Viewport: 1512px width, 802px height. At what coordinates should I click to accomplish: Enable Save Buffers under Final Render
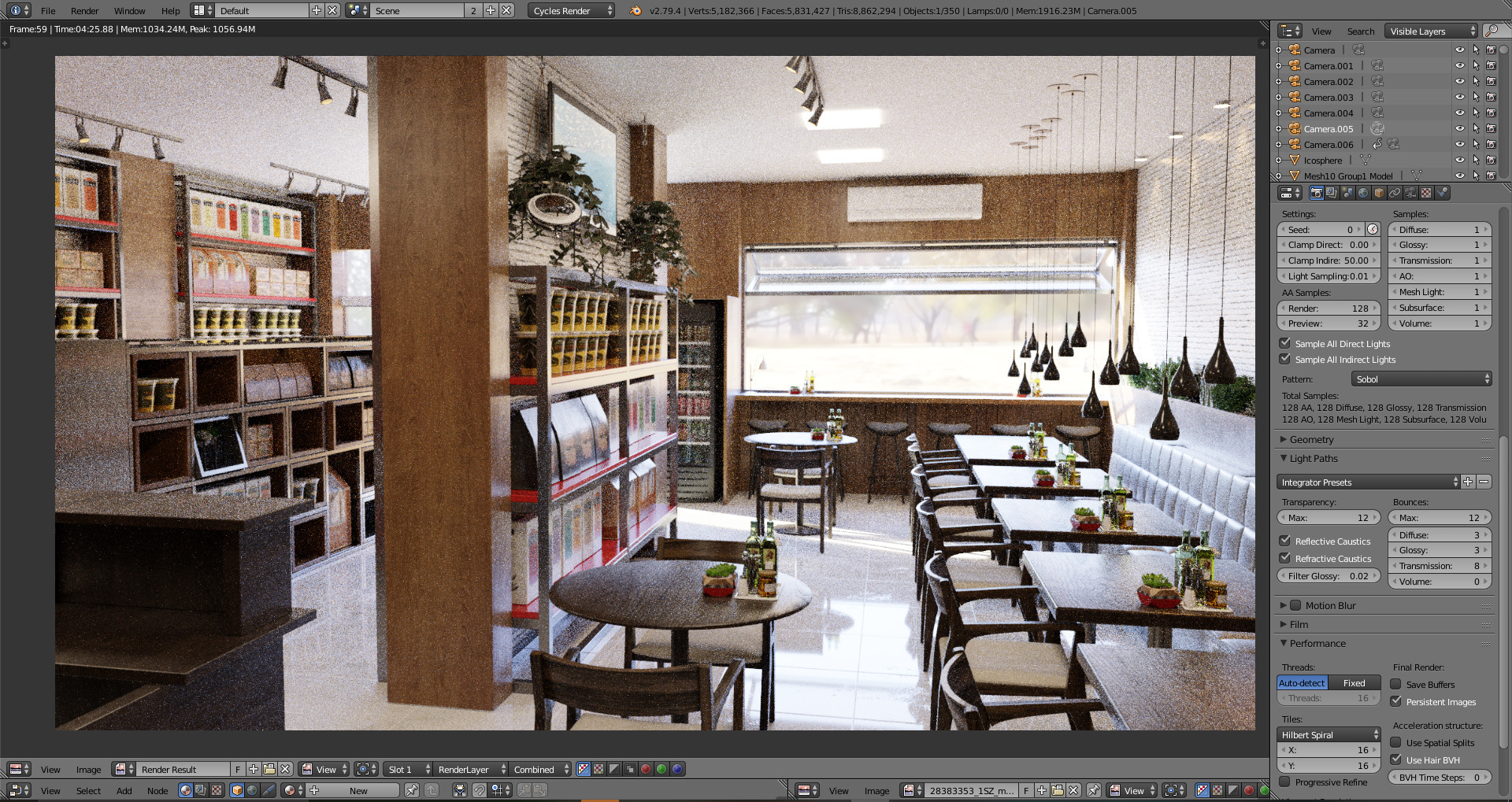[1397, 684]
